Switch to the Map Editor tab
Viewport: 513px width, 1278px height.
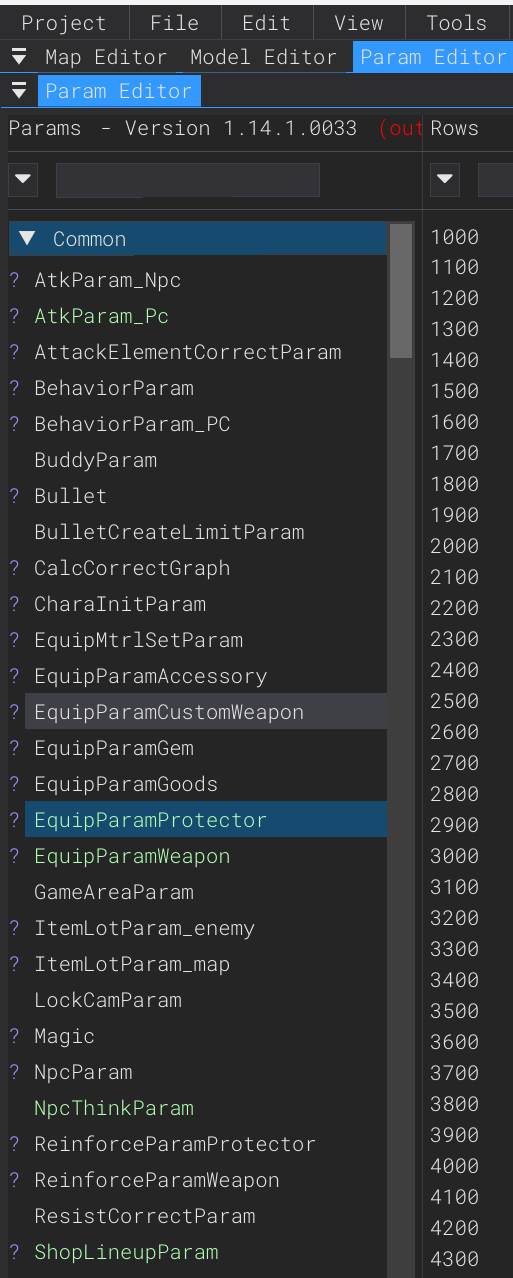[x=106, y=57]
